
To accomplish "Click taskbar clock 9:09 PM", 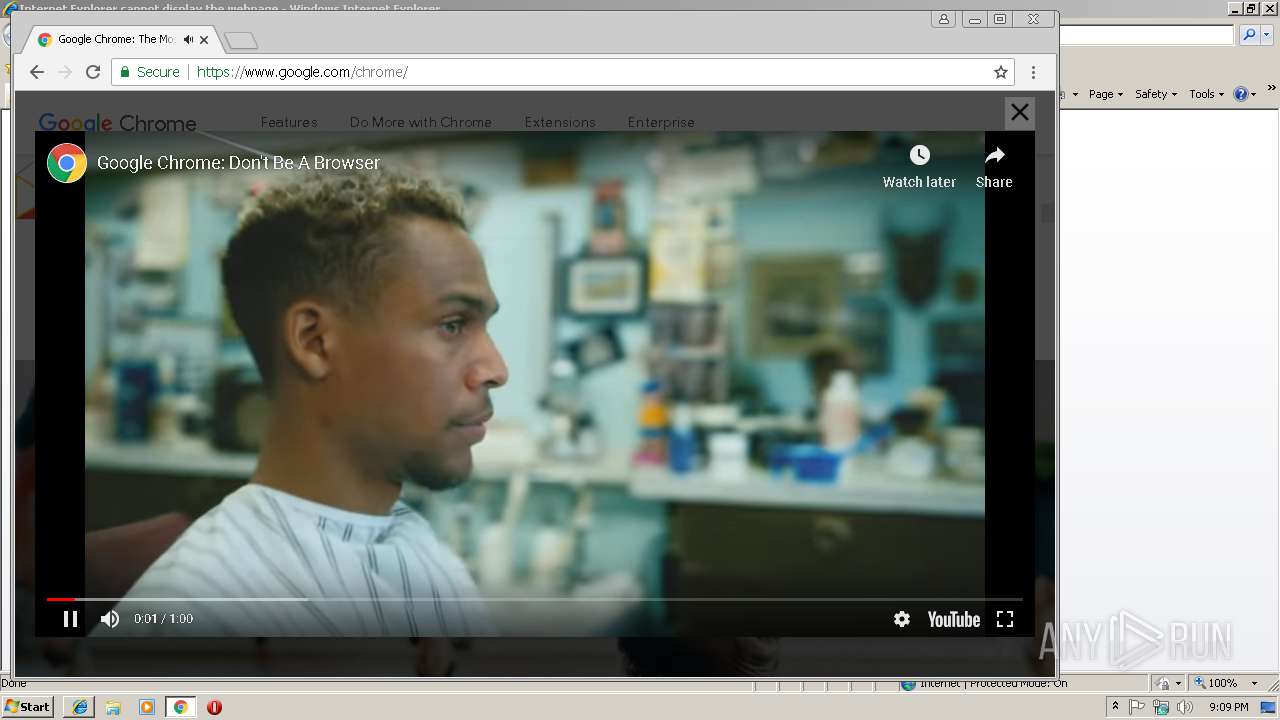I will 1229,707.
